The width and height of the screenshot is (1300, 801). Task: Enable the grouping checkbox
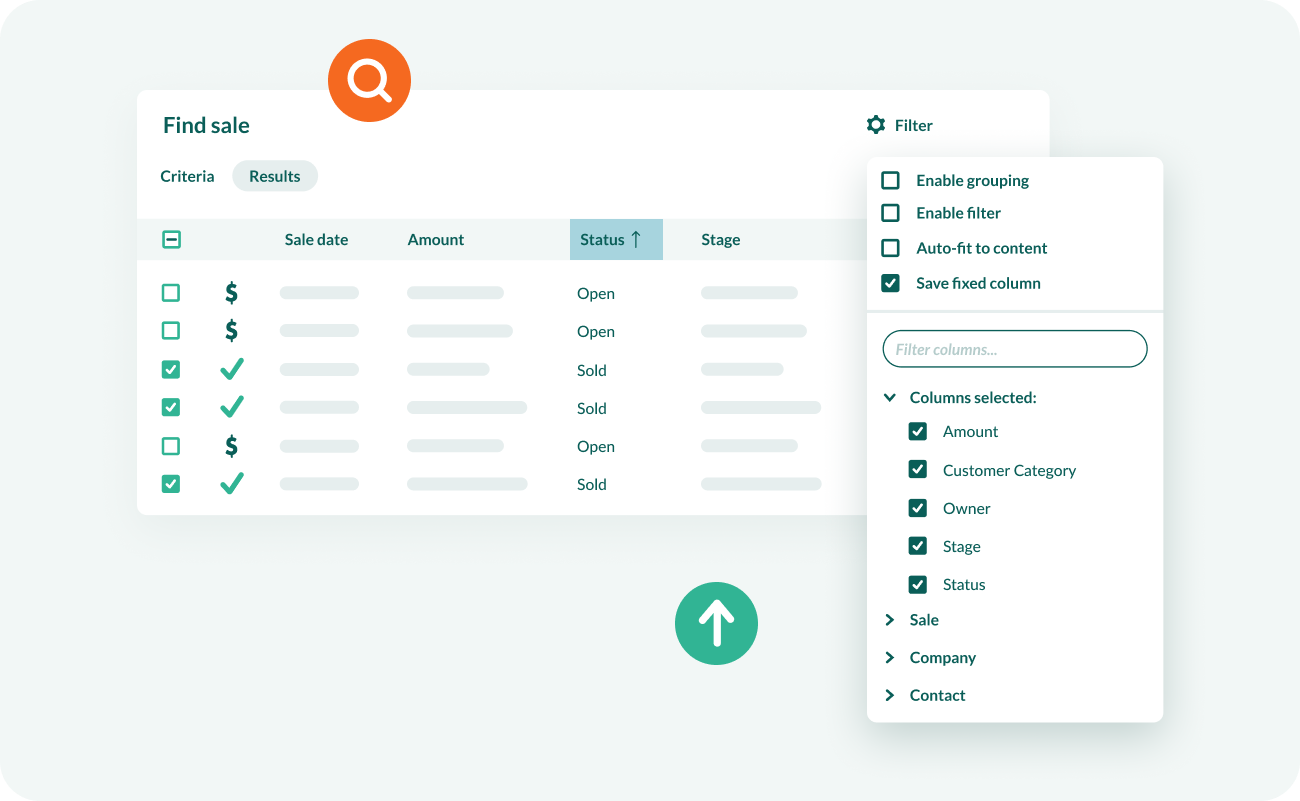click(890, 181)
